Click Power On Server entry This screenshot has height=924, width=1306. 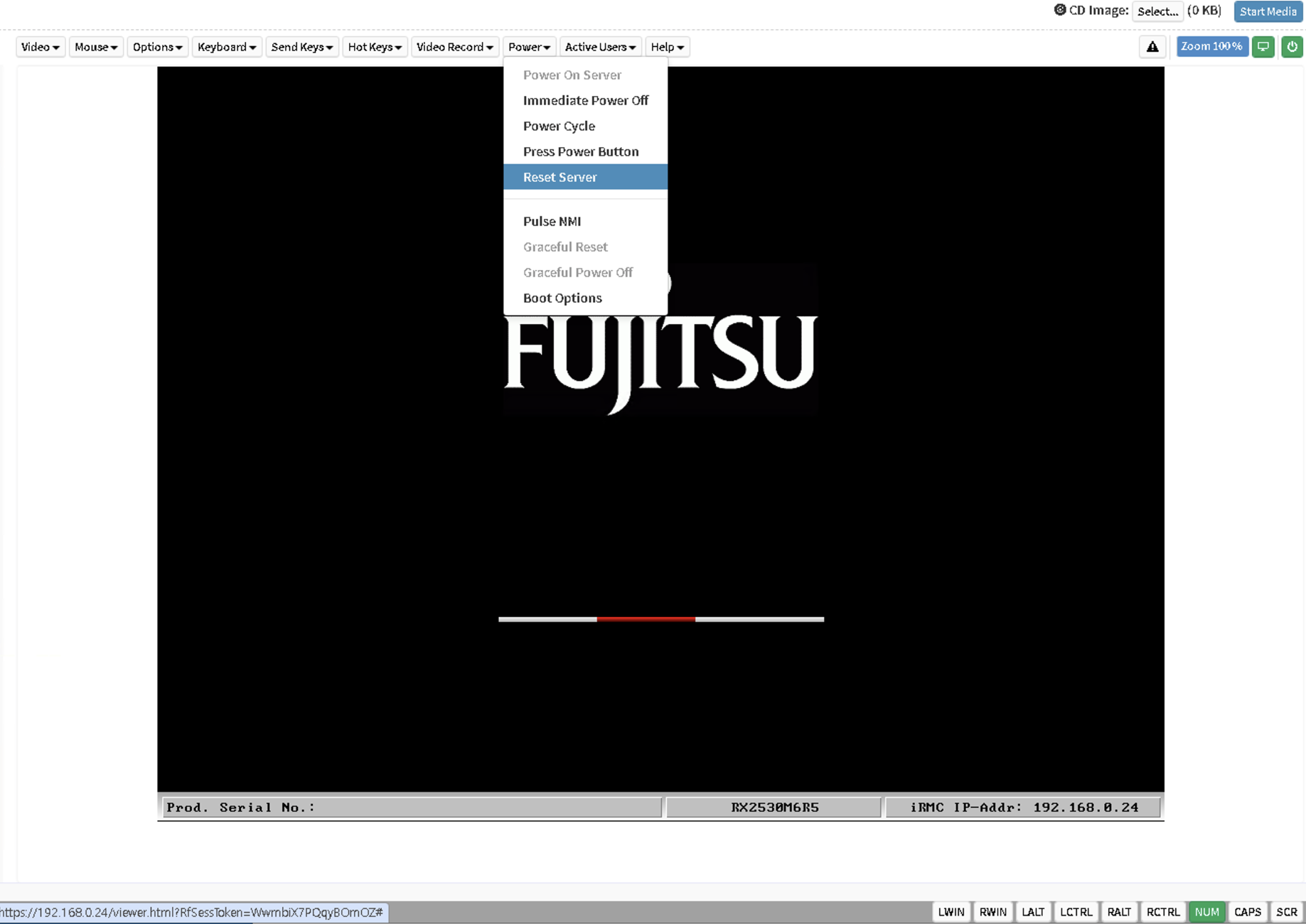tap(586, 75)
